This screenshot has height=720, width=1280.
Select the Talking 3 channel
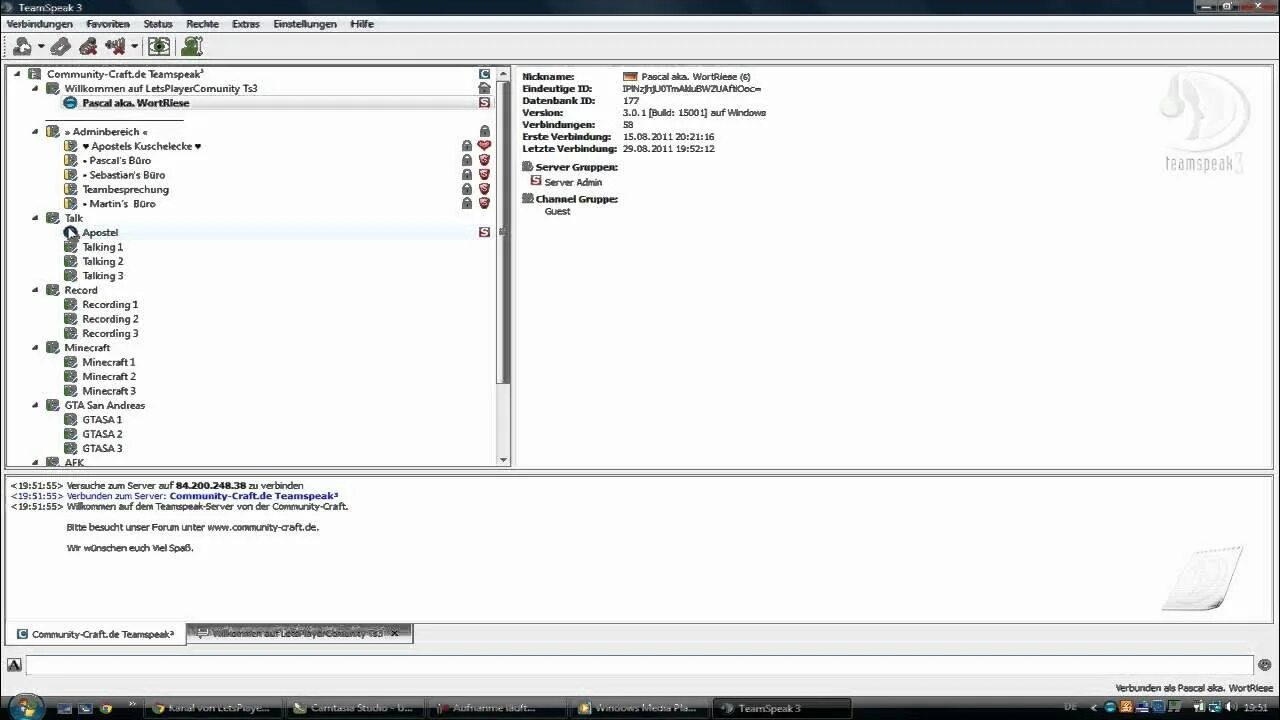point(103,276)
